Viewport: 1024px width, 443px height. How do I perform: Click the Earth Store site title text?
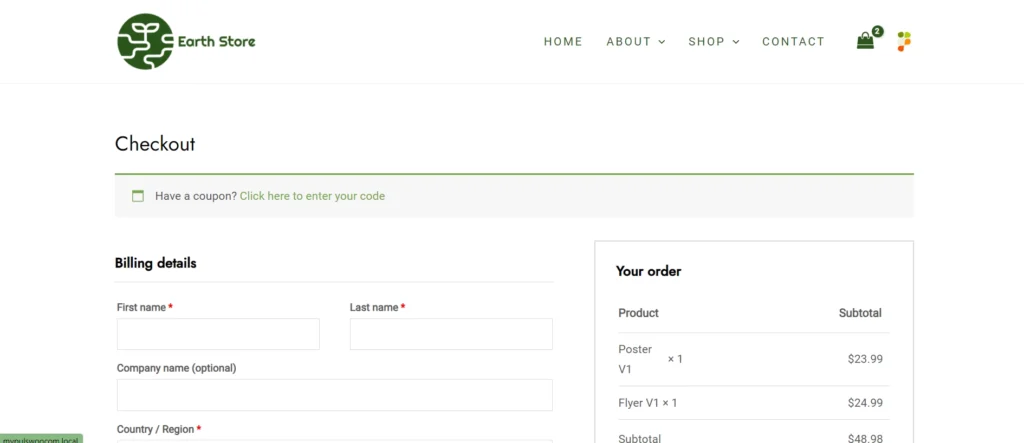(216, 41)
